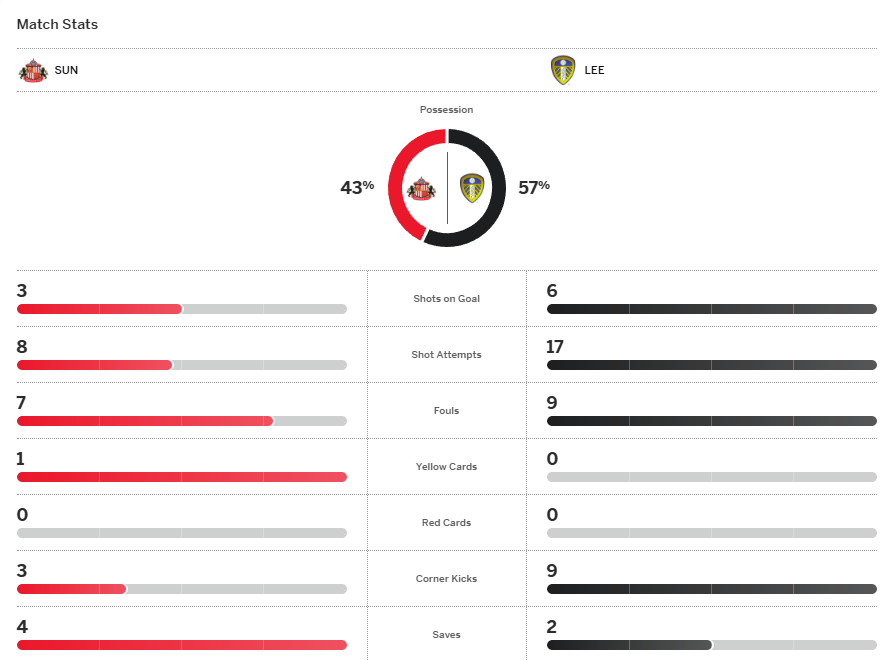Click the 57% possession value
Viewport: 894px width, 660px height.
tap(534, 187)
